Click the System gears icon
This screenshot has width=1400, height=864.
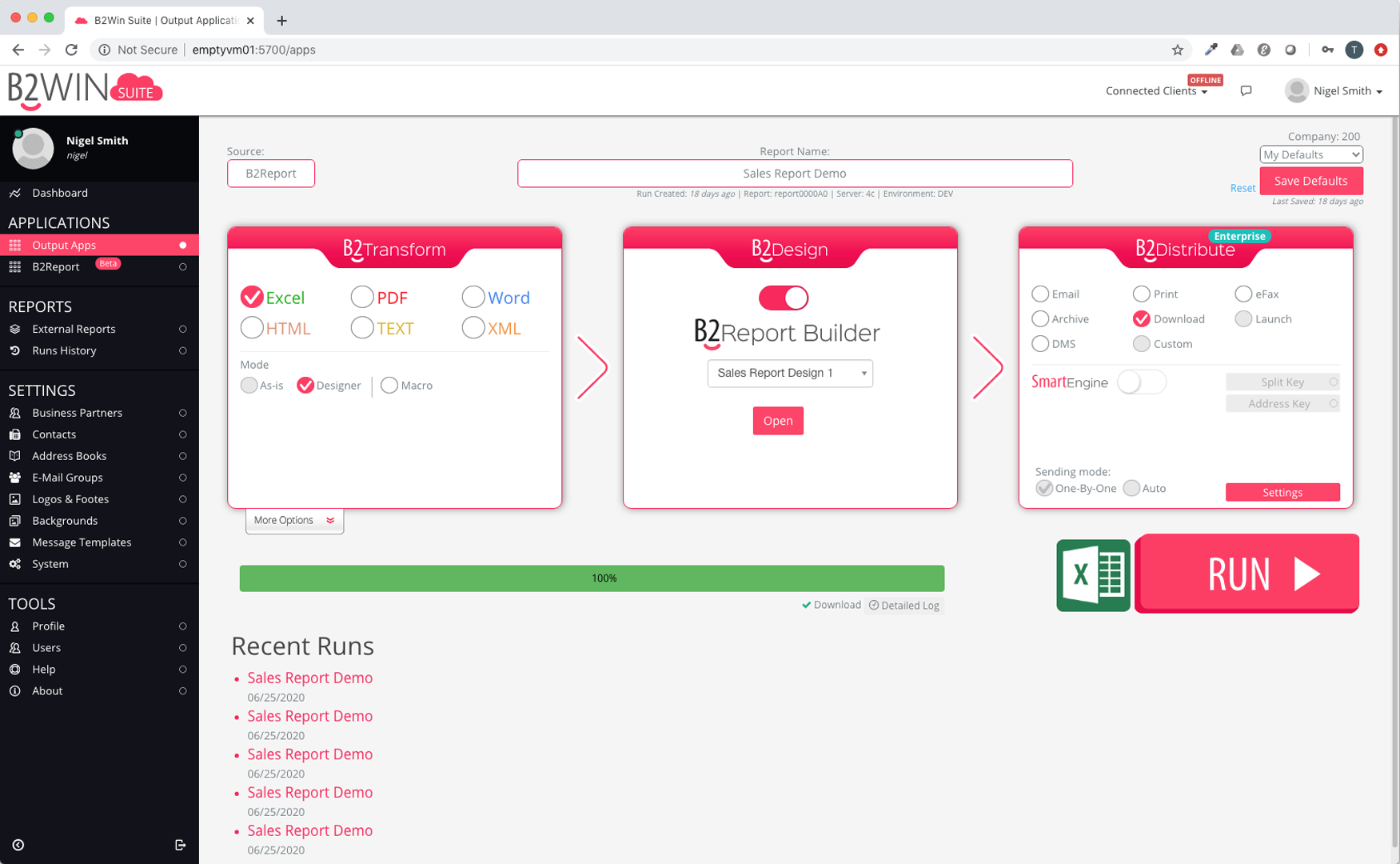point(15,564)
